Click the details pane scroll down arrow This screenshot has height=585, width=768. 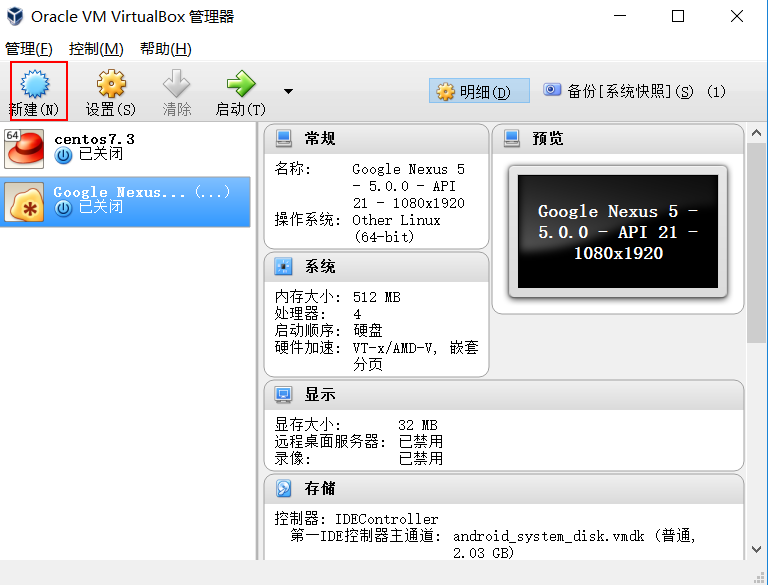tap(756, 550)
